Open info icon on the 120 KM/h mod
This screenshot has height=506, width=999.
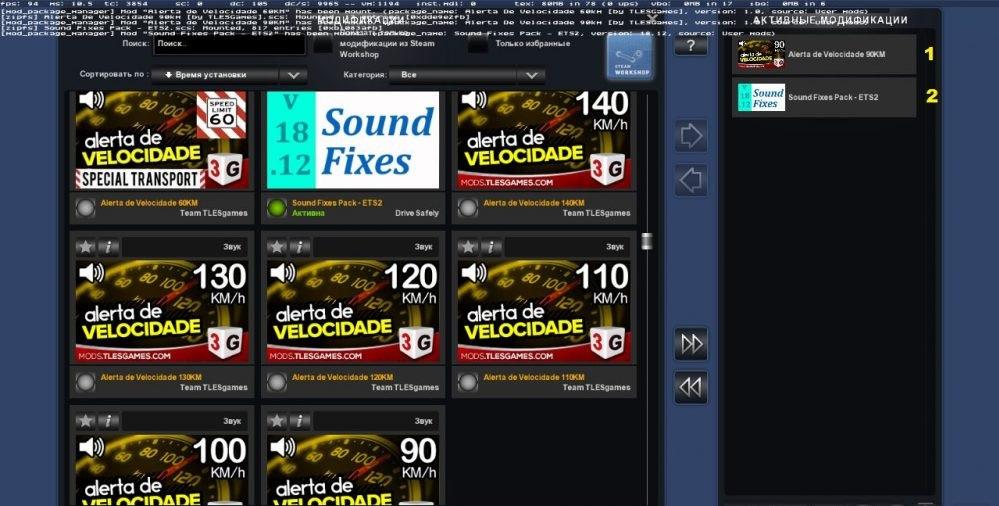(300, 247)
